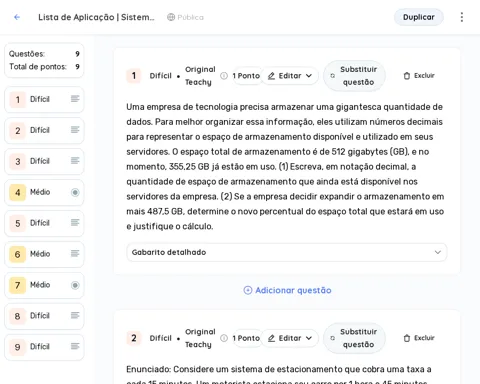Select question 6 Médio in sidebar
The height and width of the screenshot is (384, 480).
(44, 254)
